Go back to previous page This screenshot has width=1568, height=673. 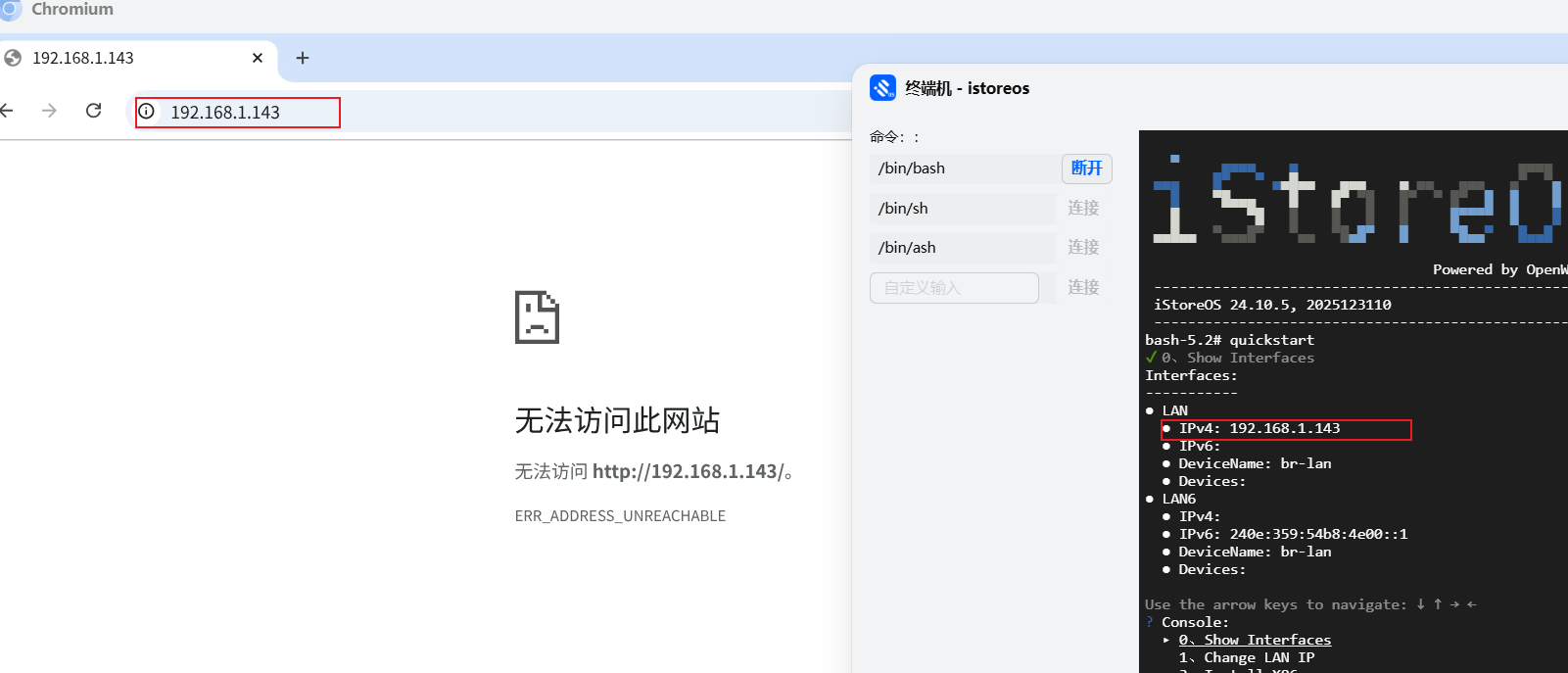pyautogui.click(x=7, y=111)
